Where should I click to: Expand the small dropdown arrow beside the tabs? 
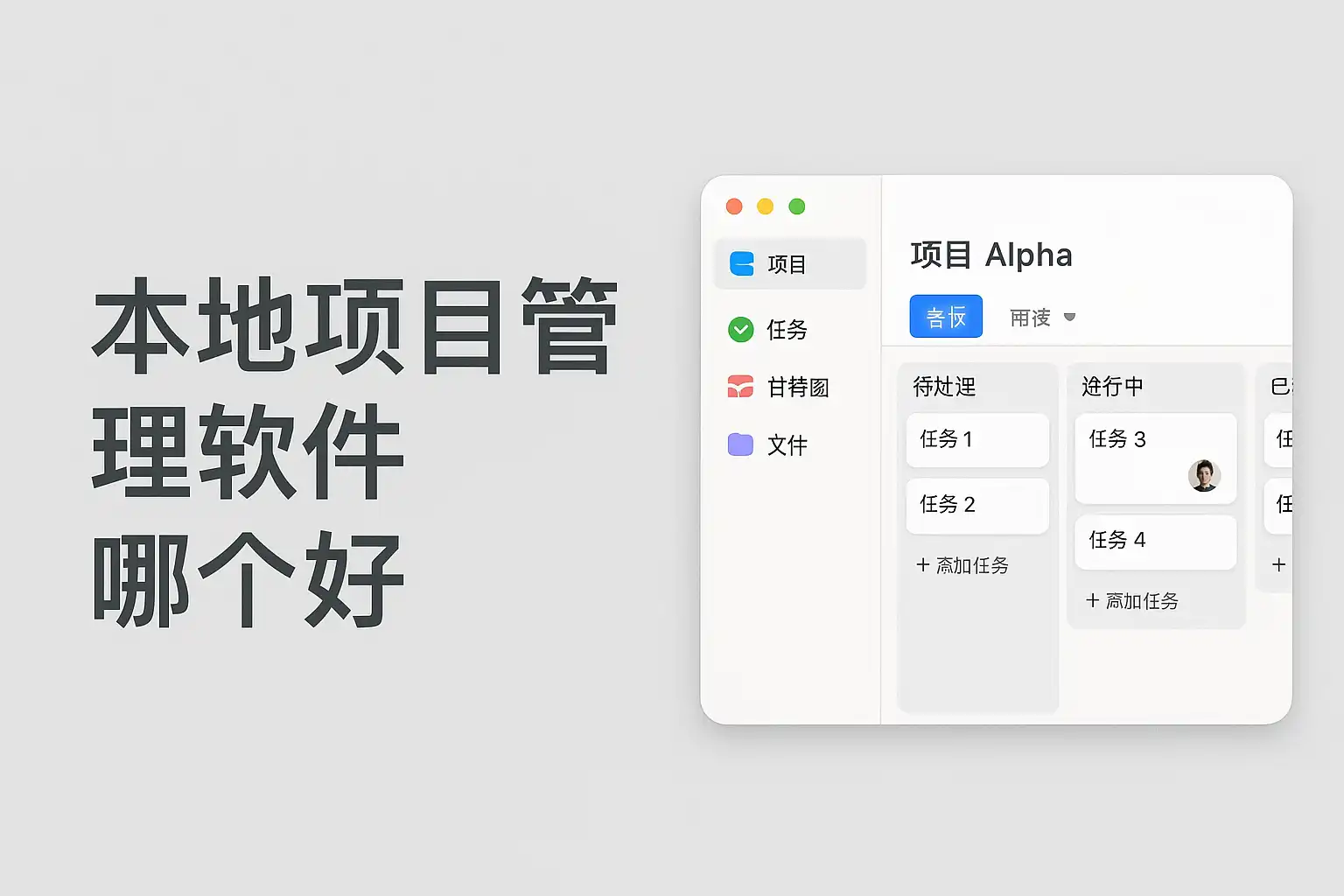click(x=1069, y=317)
